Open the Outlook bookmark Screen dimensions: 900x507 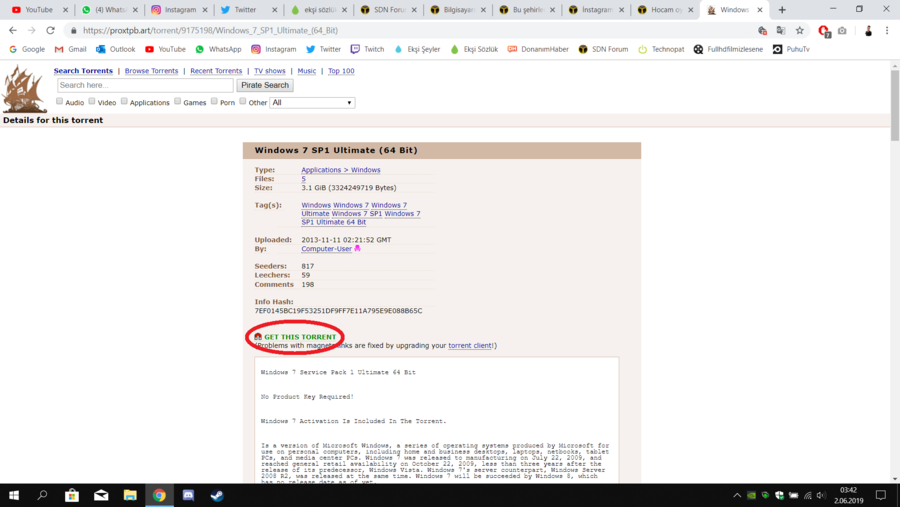115,49
